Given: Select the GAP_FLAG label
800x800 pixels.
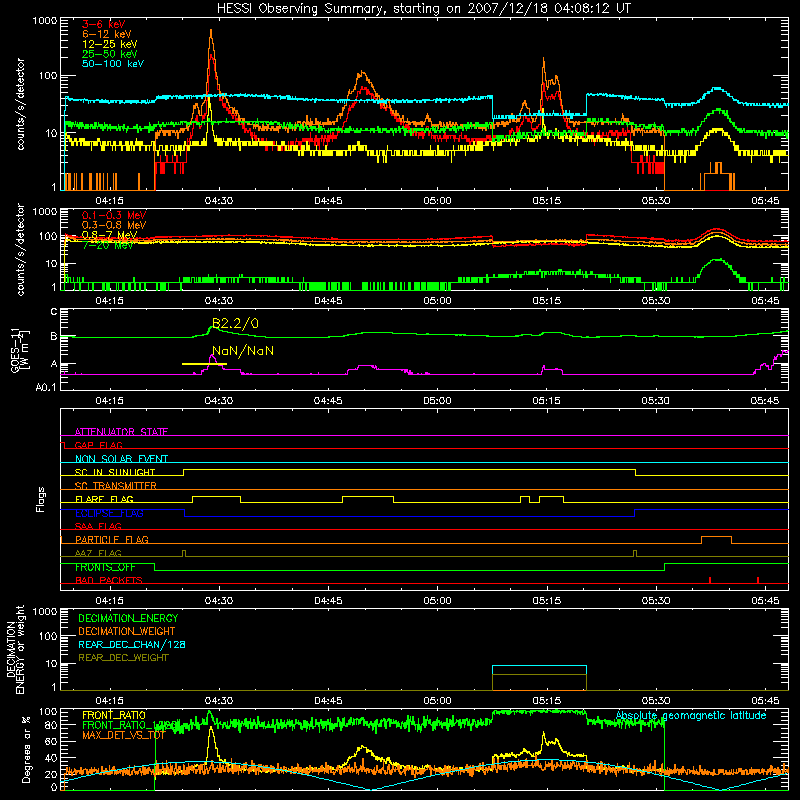Looking at the screenshot, I should pos(98,445).
